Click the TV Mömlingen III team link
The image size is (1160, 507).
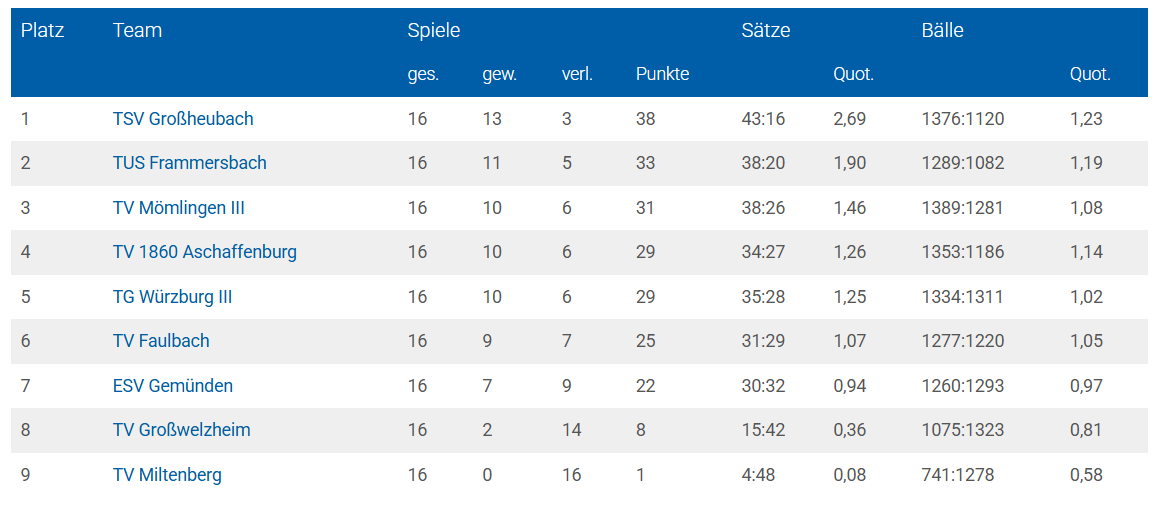click(179, 208)
